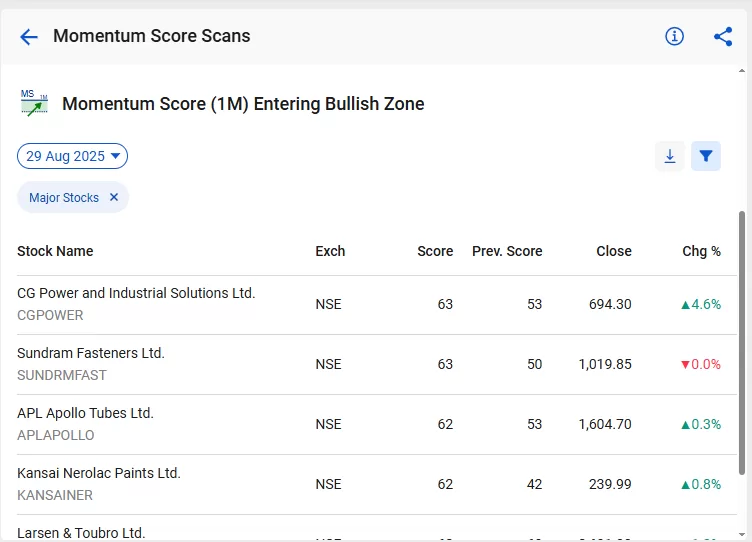Screen dimensions: 752x542
Task: Click the 0.8% change for KANSAINER
Action: (x=701, y=484)
